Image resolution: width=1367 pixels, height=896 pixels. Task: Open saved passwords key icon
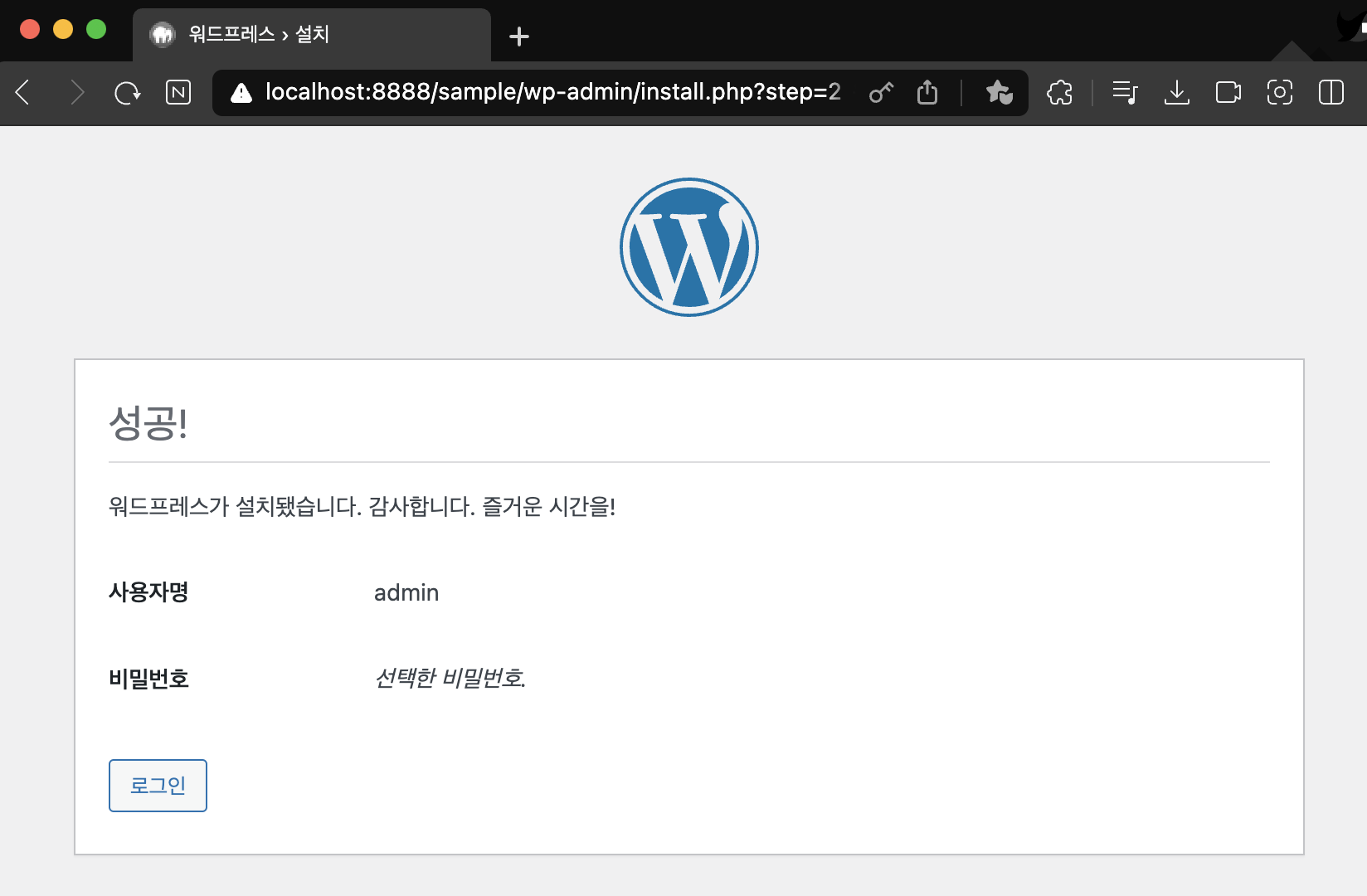(881, 92)
